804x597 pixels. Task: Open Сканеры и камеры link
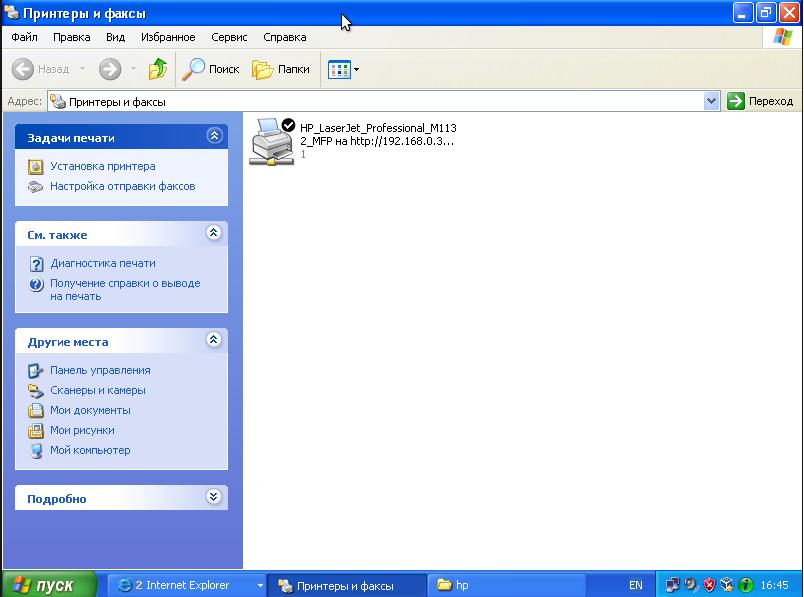pyautogui.click(x=97, y=390)
